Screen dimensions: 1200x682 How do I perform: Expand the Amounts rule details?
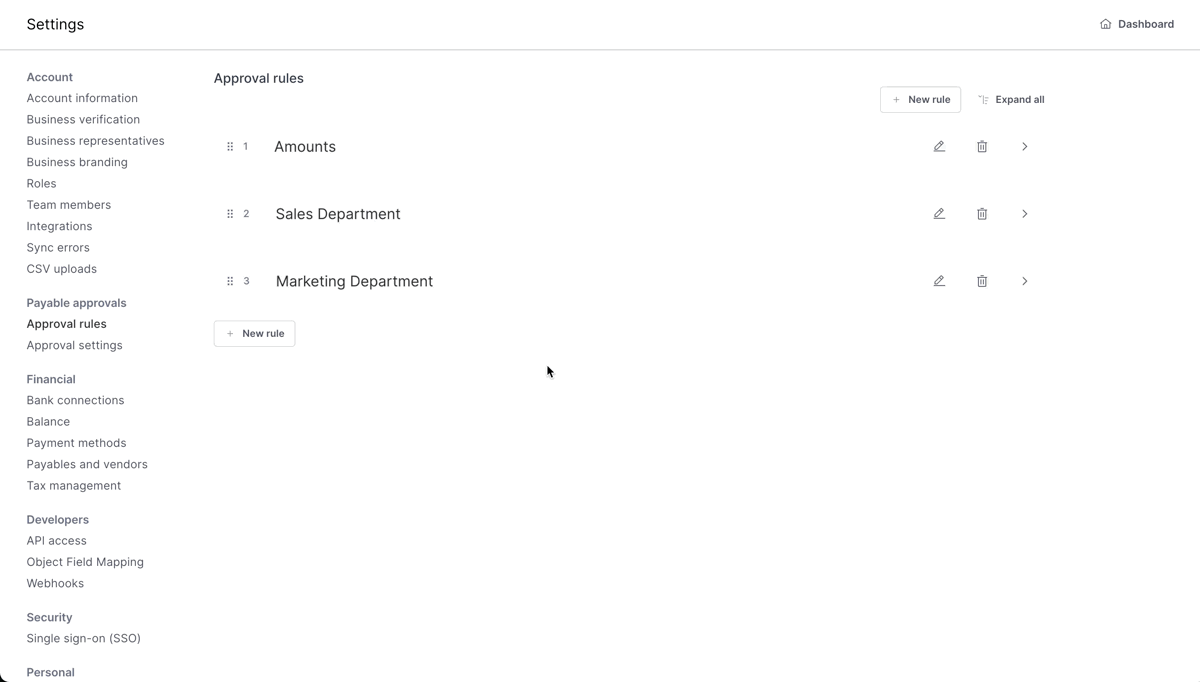(x=1024, y=146)
